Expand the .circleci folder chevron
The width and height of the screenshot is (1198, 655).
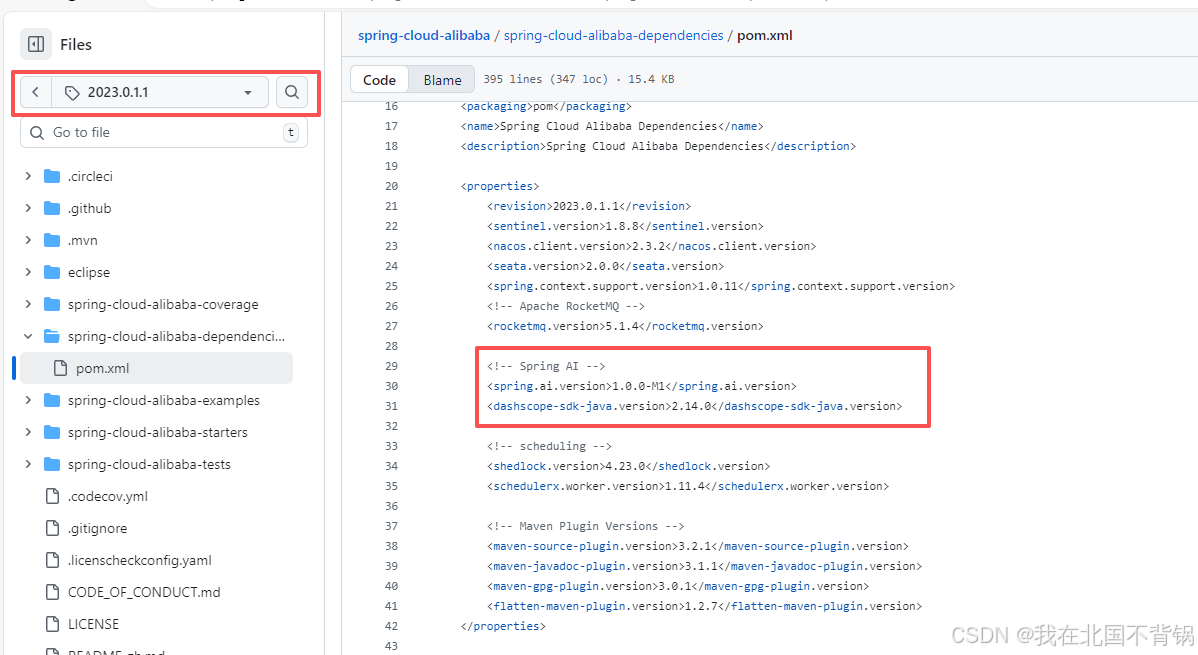28,176
